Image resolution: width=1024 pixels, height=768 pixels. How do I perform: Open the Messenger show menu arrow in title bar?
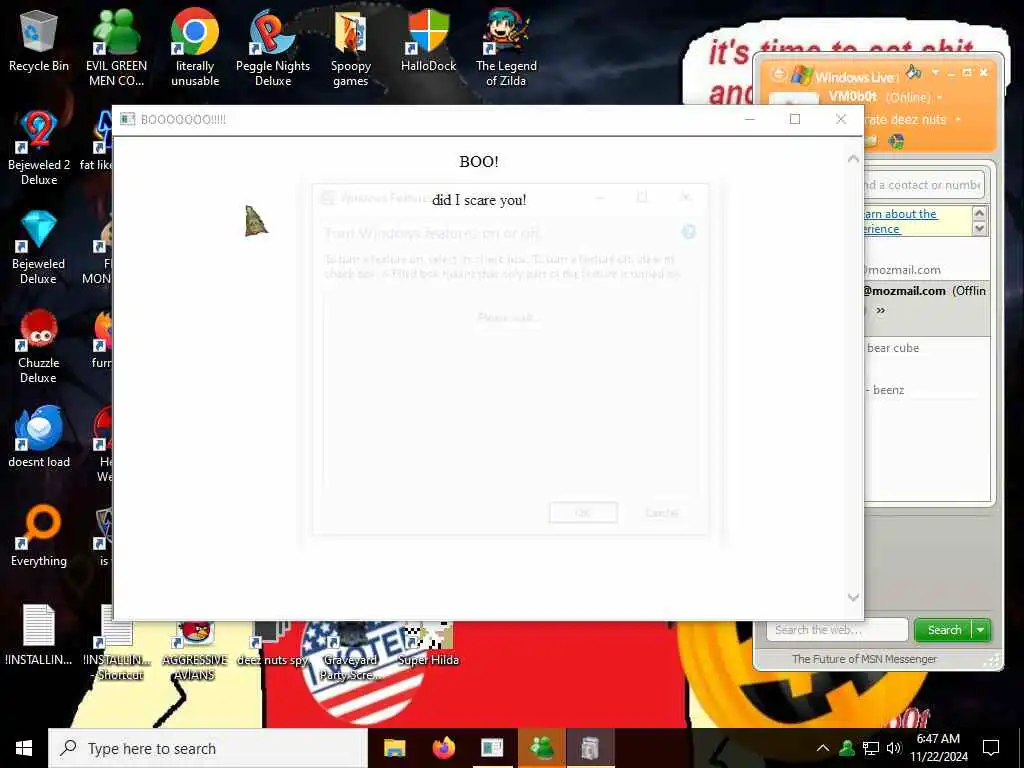point(935,72)
